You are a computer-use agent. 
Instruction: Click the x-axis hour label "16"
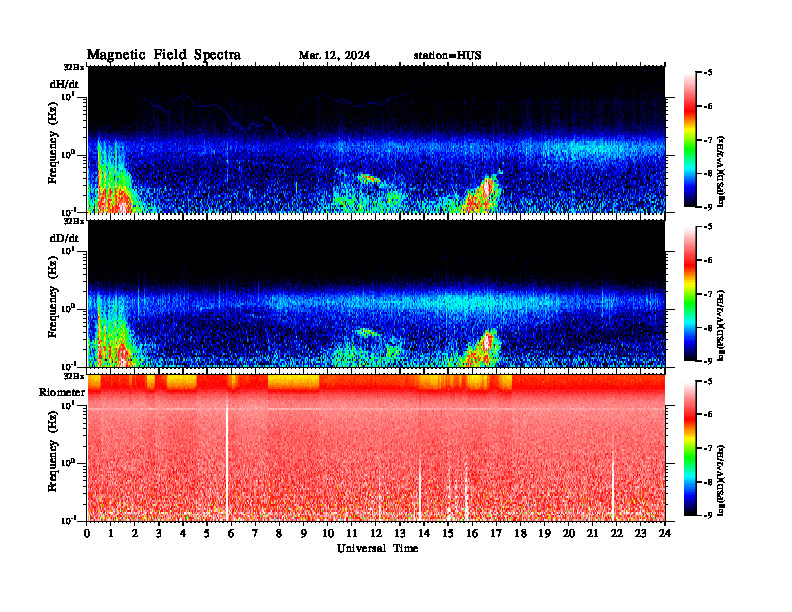coord(472,534)
